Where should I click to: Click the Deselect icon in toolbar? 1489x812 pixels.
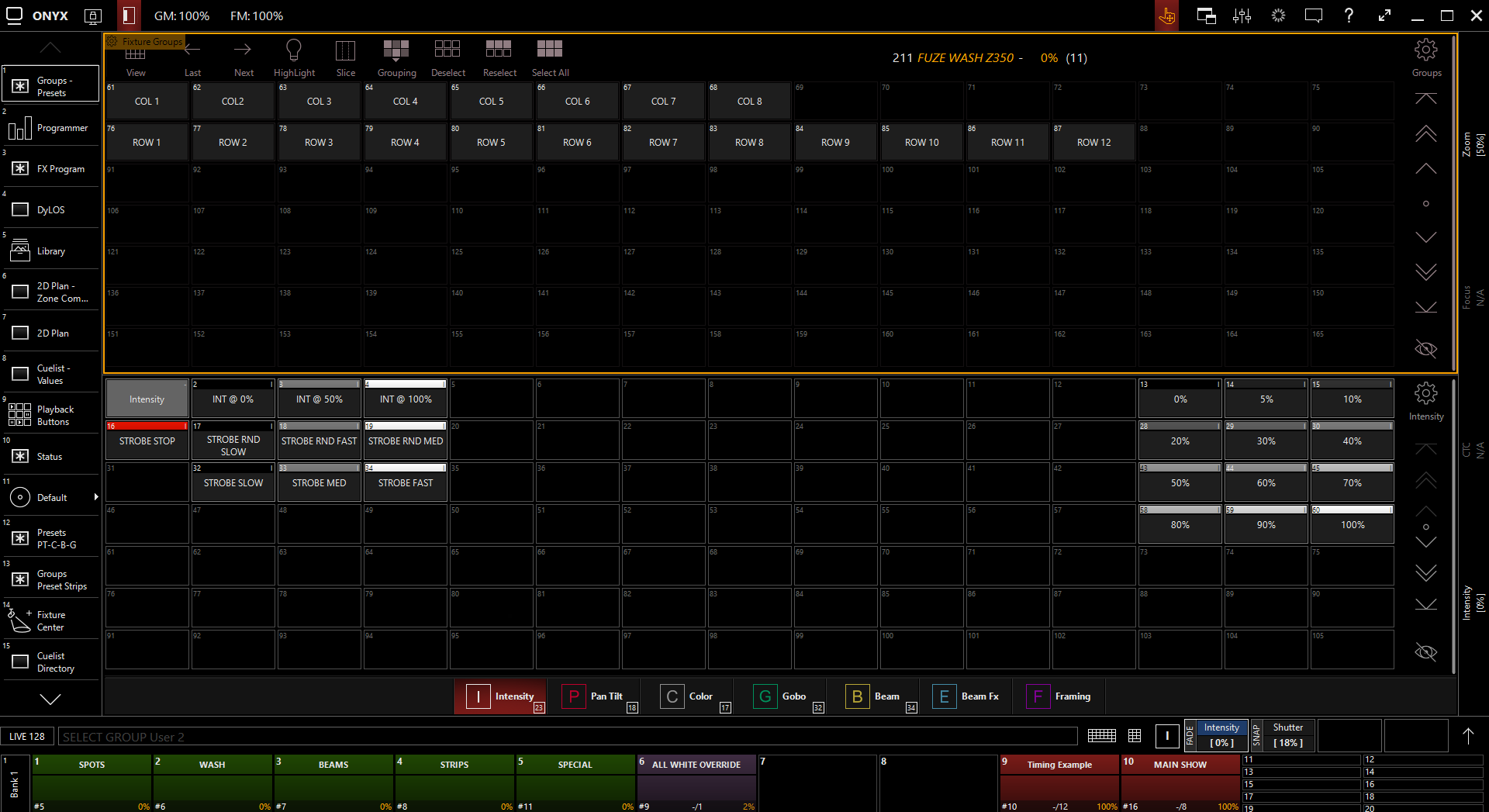(447, 51)
